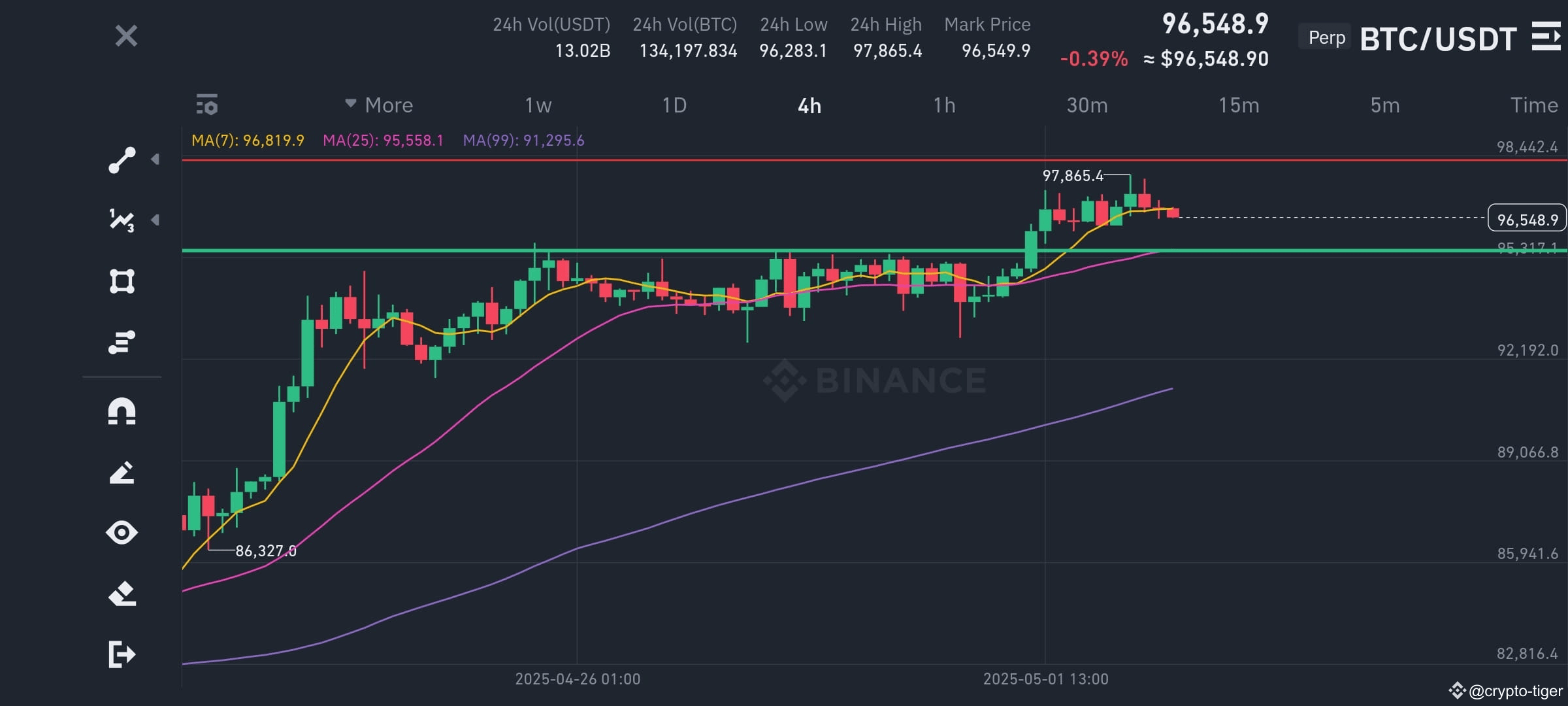Viewport: 1568px width, 706px height.
Task: Select the wave pattern drawing tool
Action: [122, 220]
